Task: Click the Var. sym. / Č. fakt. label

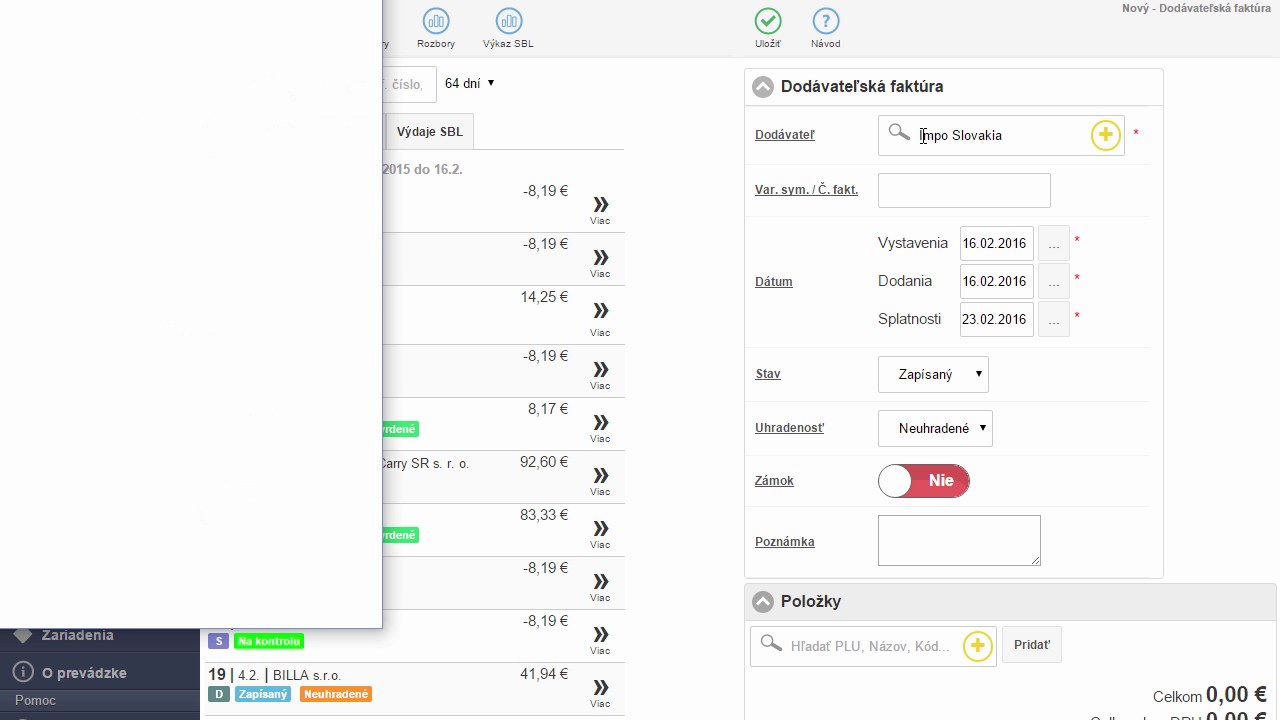Action: [x=807, y=190]
